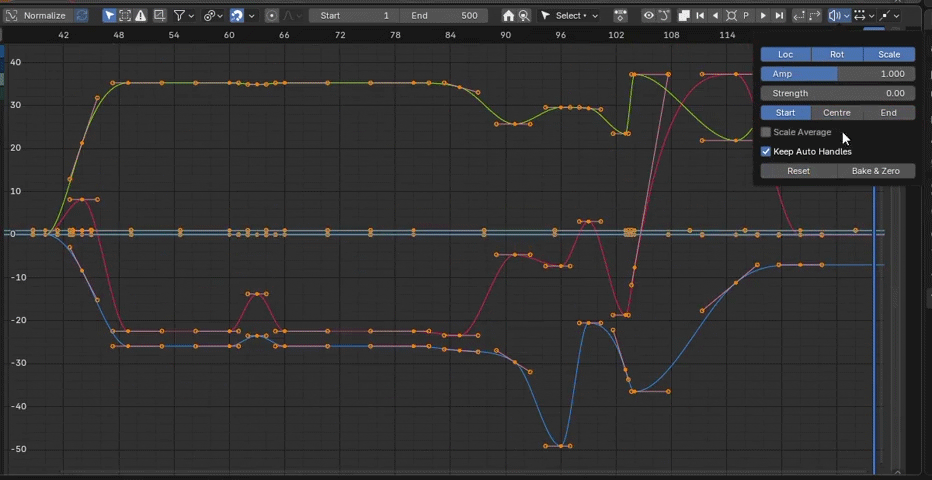This screenshot has height=480, width=932.
Task: Enable the Scale Average checkbox
Action: (766, 132)
